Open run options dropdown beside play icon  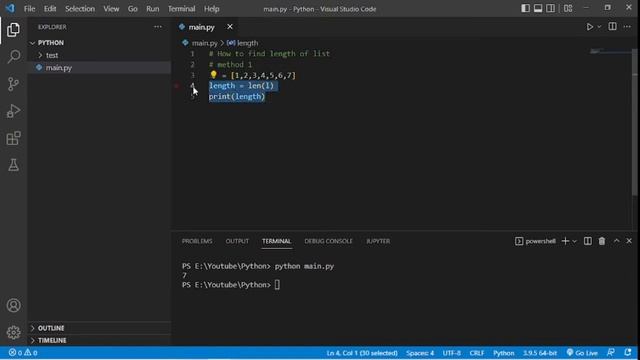click(x=599, y=27)
